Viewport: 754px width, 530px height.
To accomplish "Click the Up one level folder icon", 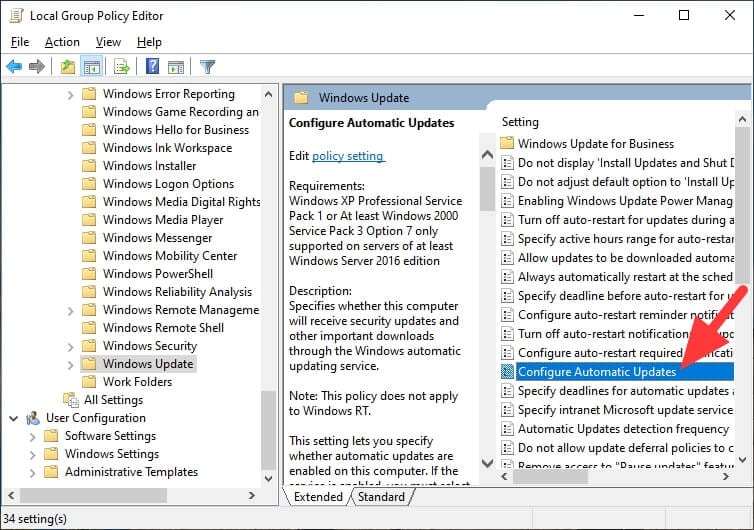I will 67,66.
